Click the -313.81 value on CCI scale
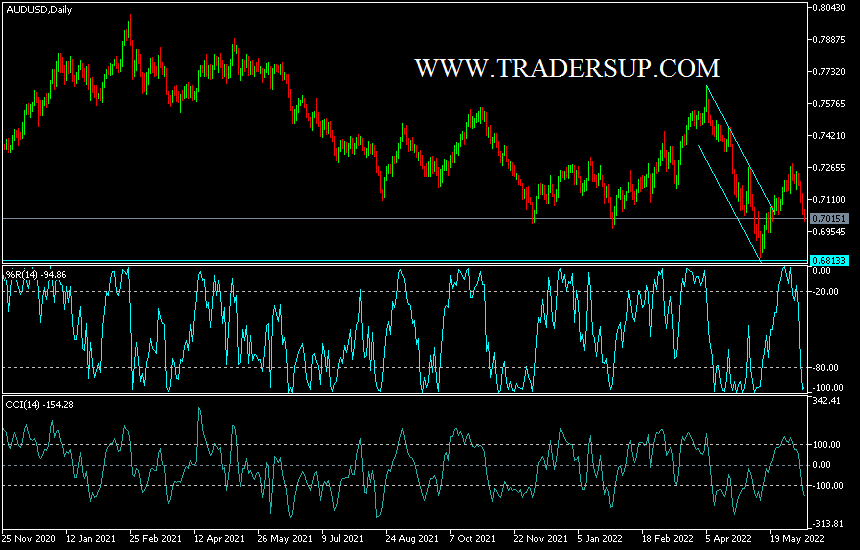This screenshot has width=860, height=550. [828, 524]
